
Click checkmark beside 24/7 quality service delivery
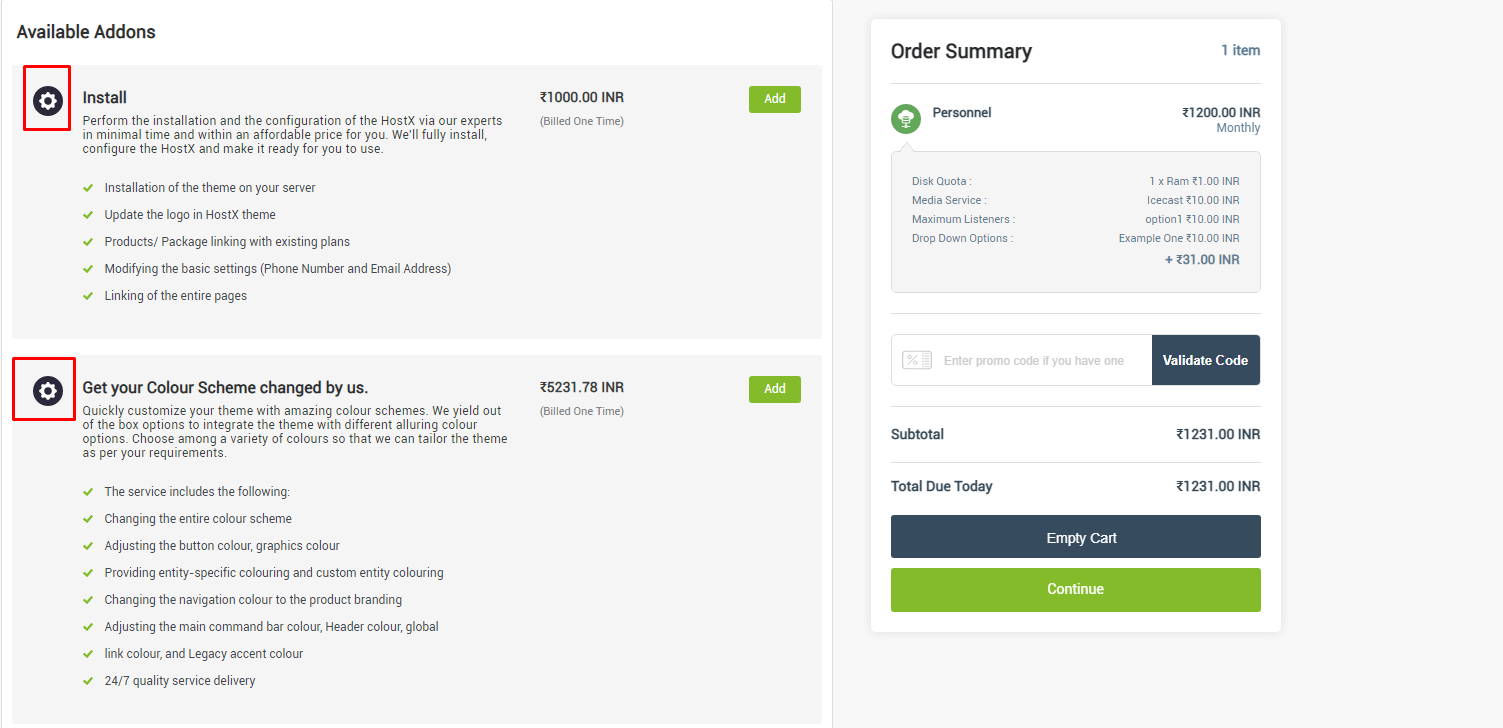point(88,681)
